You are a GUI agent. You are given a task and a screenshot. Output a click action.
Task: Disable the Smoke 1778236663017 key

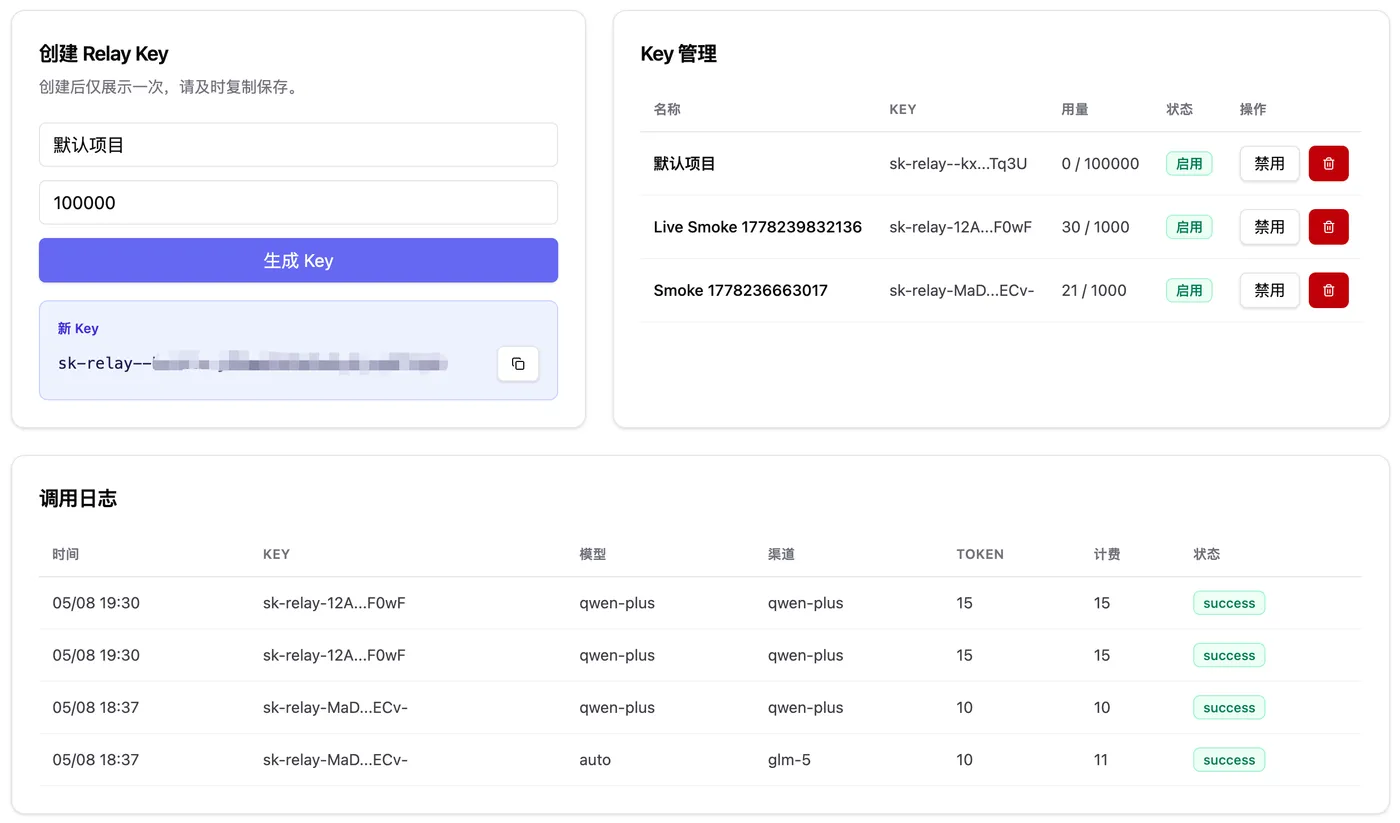tap(1269, 290)
